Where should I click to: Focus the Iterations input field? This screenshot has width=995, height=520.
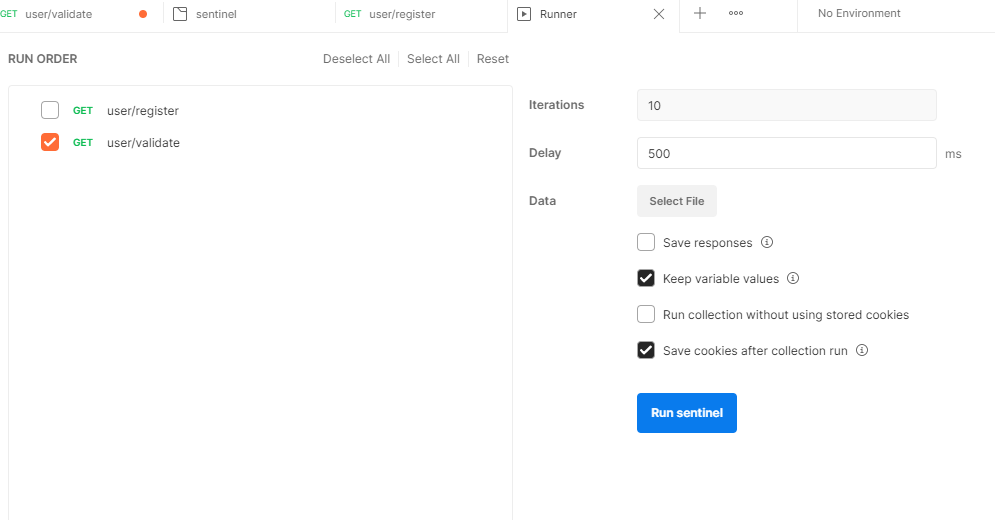click(x=786, y=105)
